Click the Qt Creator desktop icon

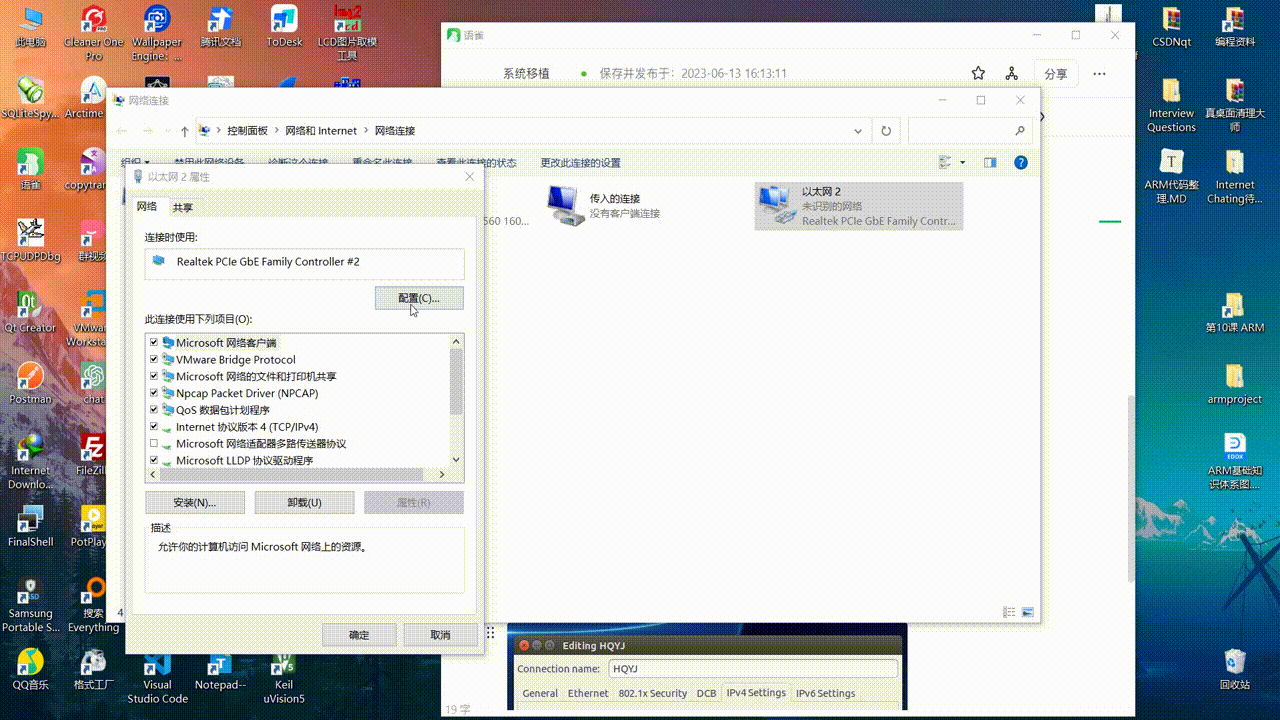coord(31,312)
